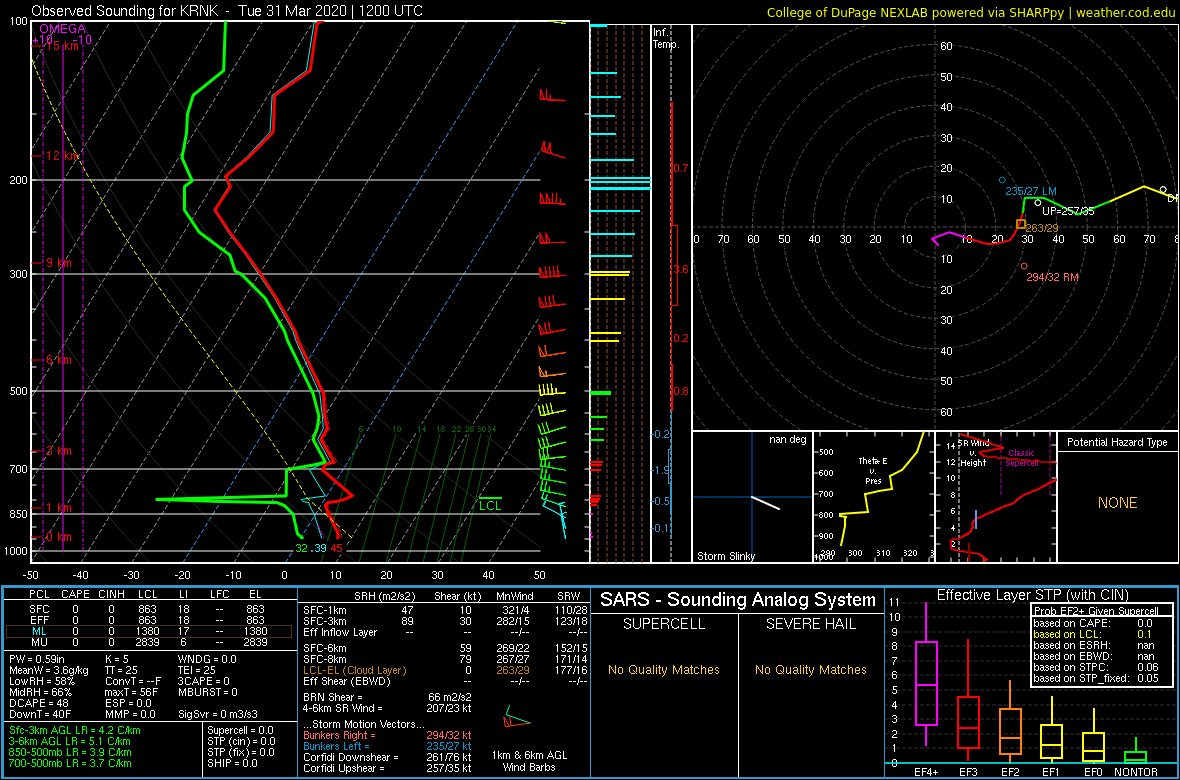
Task: Click the 'Supercell = 0.0' index
Action: (x=239, y=730)
